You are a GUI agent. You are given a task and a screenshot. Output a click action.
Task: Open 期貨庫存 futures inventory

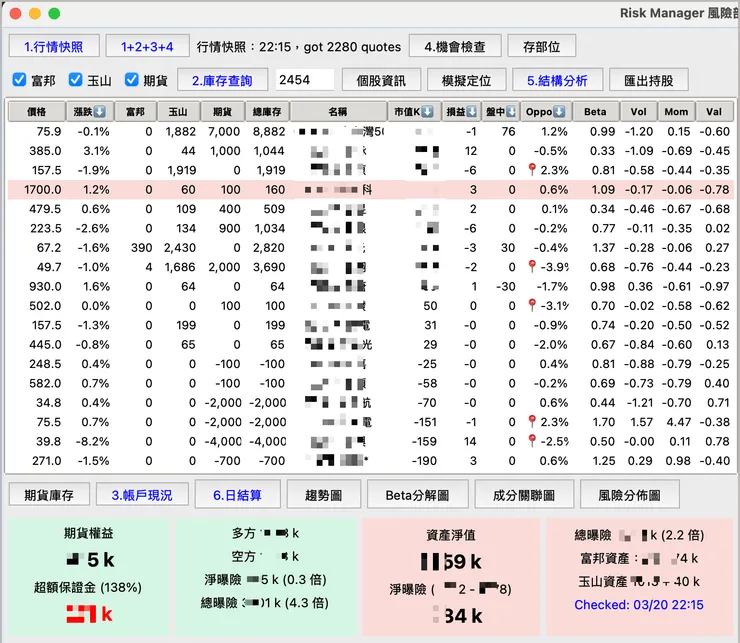[49, 495]
